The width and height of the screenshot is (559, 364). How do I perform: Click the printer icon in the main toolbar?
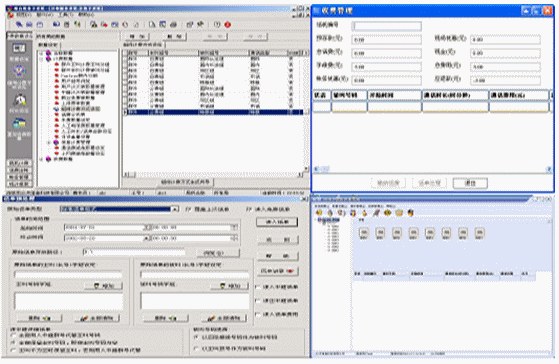(173, 24)
